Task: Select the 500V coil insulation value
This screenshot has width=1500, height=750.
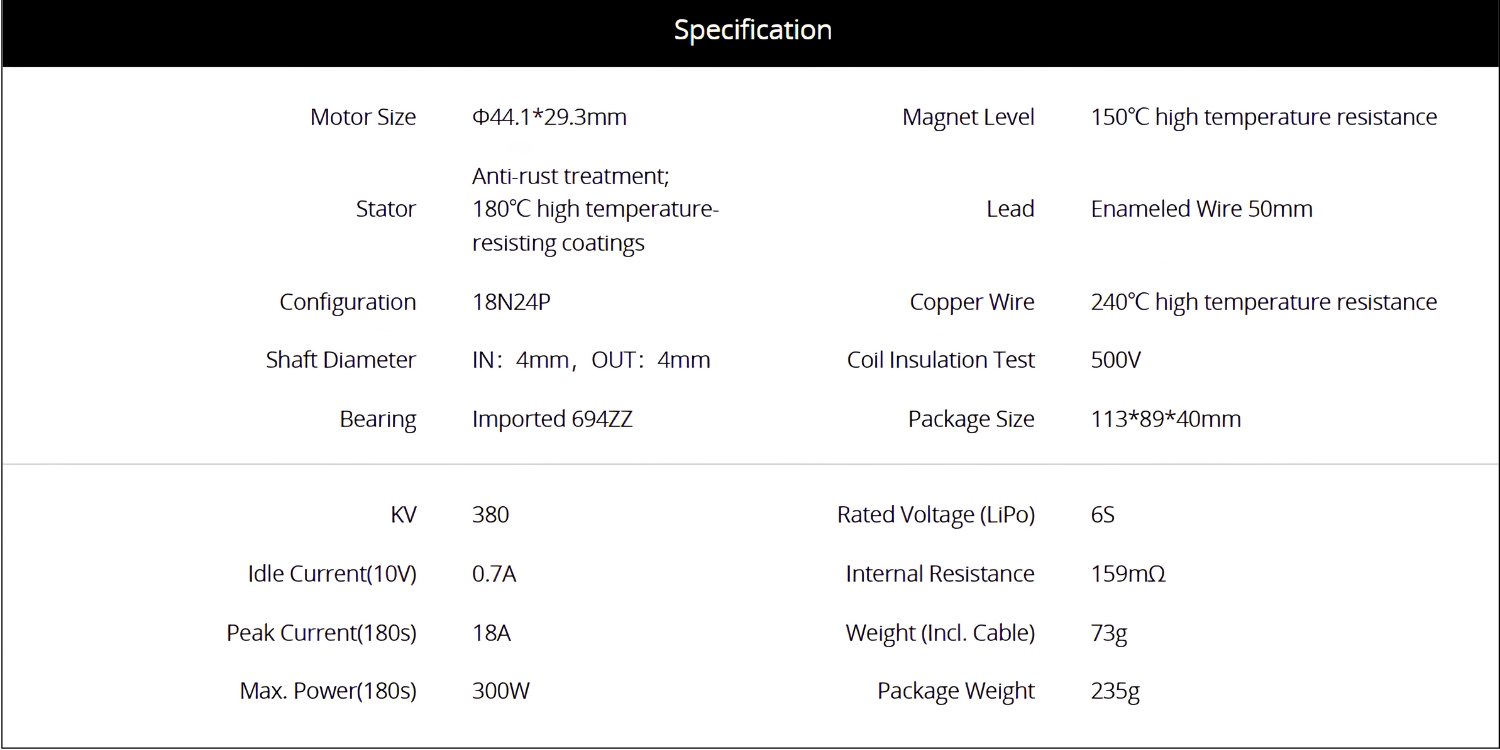Action: tap(1116, 360)
